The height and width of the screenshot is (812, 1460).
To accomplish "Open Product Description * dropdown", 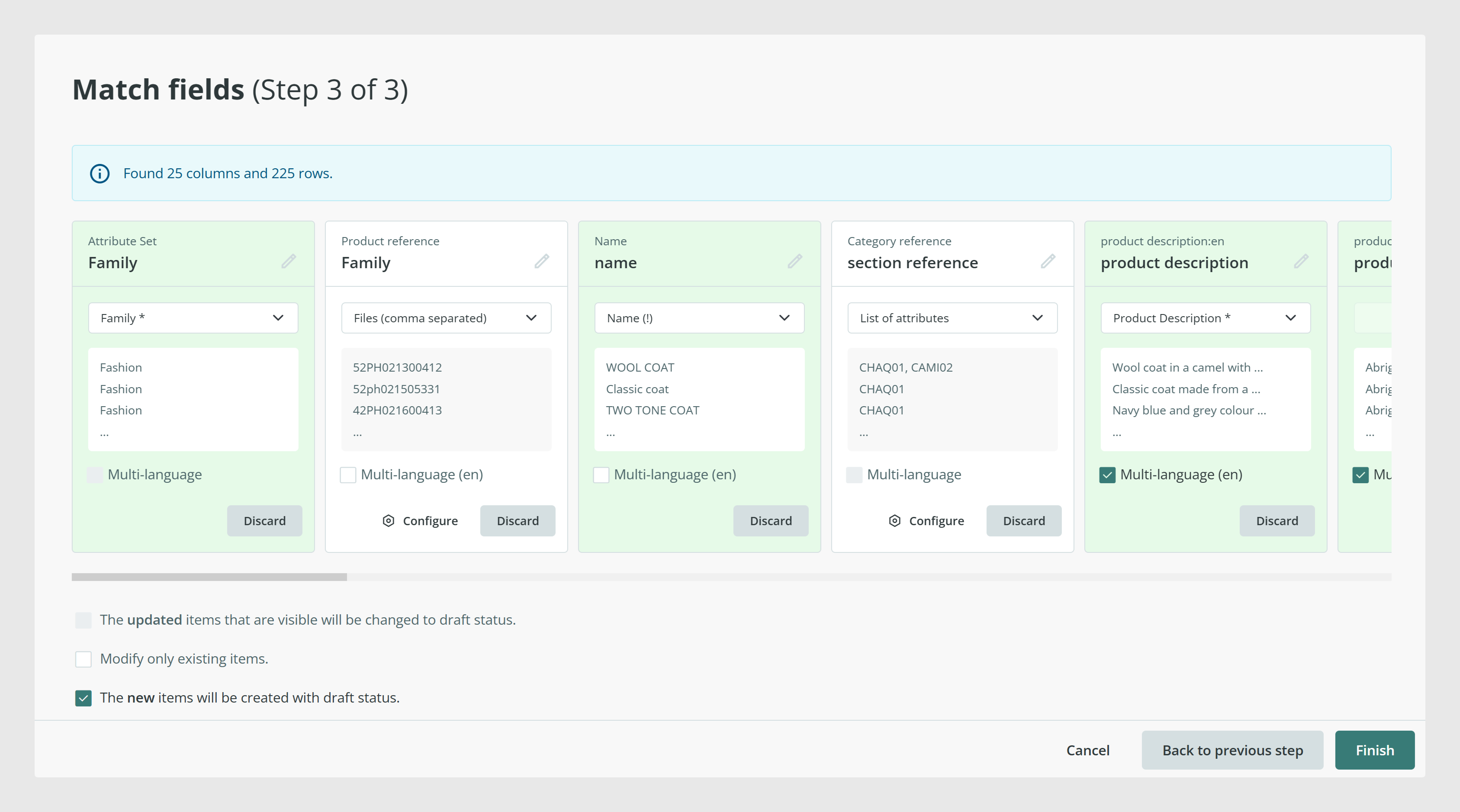I will point(1206,318).
